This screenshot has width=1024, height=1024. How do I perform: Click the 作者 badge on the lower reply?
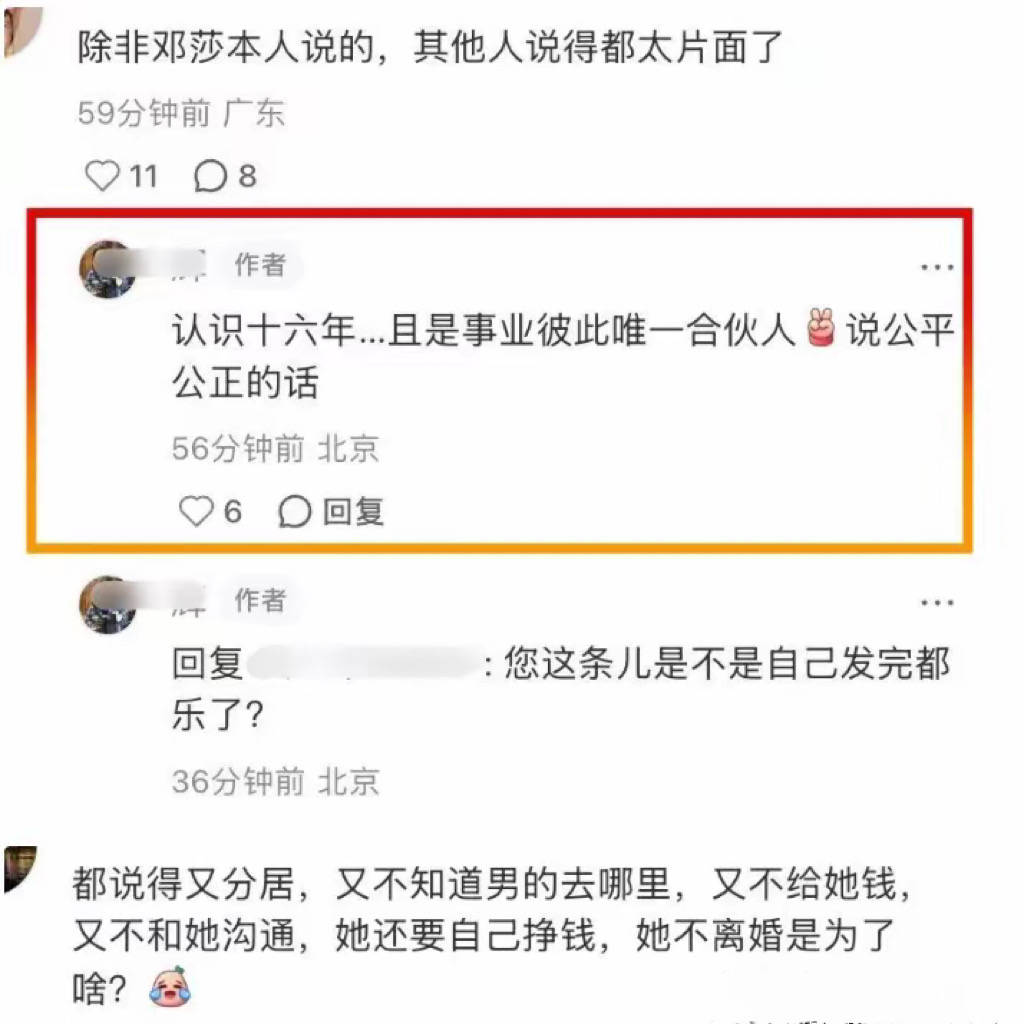261,600
